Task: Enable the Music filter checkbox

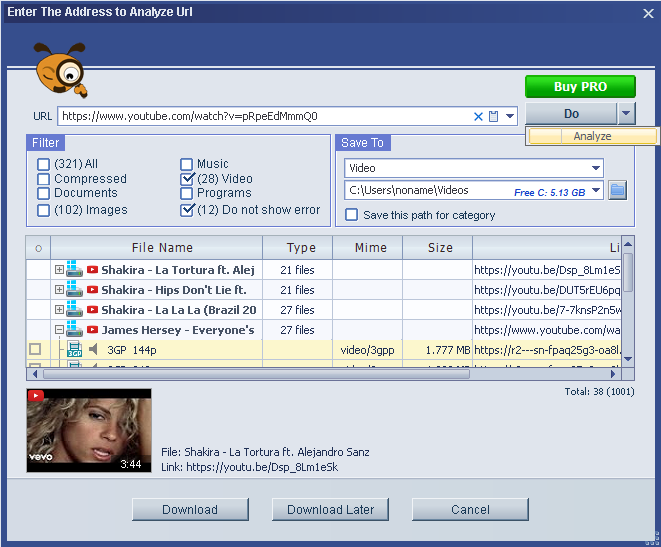Action: click(x=186, y=164)
